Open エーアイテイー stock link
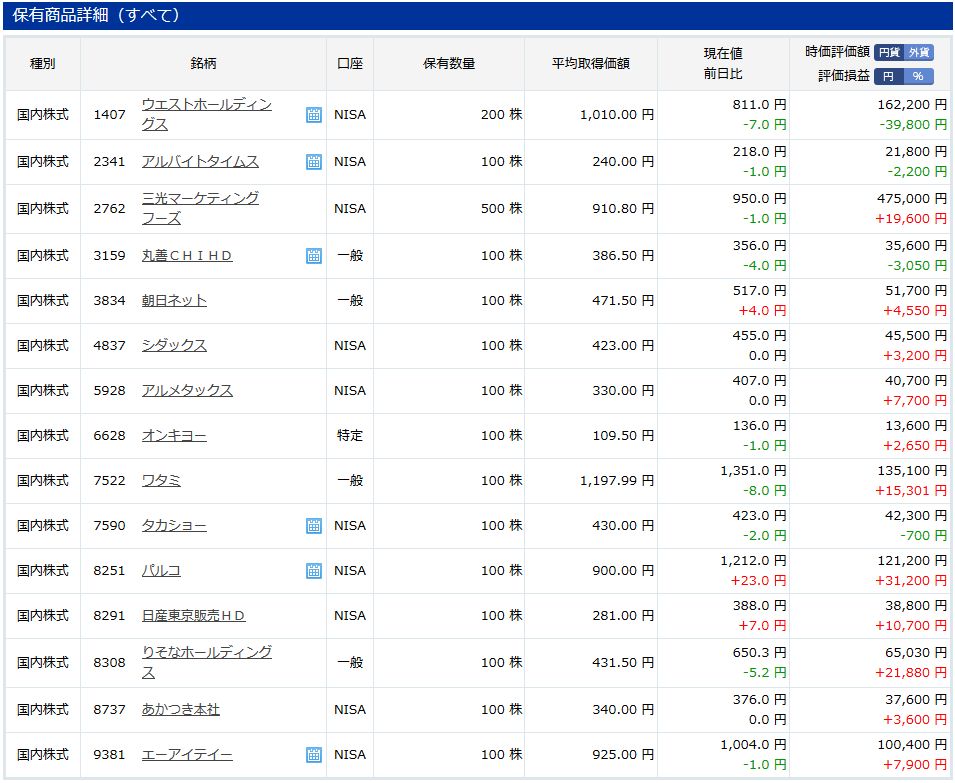The height and width of the screenshot is (783, 955). (187, 754)
